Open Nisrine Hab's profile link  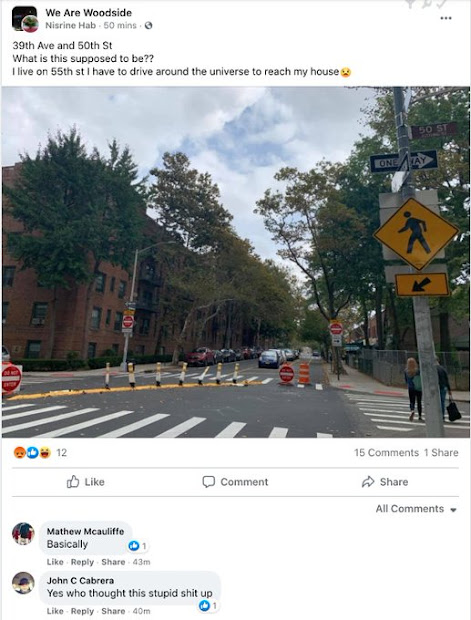pyautogui.click(x=70, y=26)
